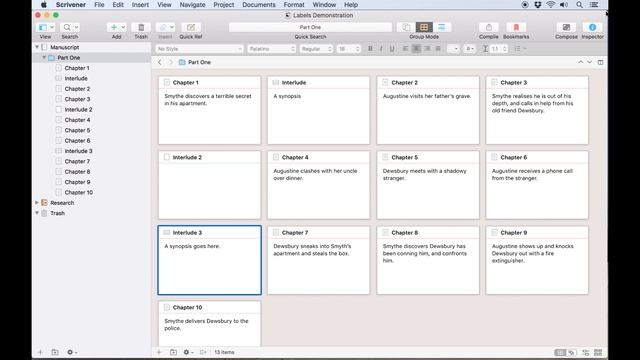Open macOS Spotlight search icon
640x360 pixels.
(x=579, y=4)
